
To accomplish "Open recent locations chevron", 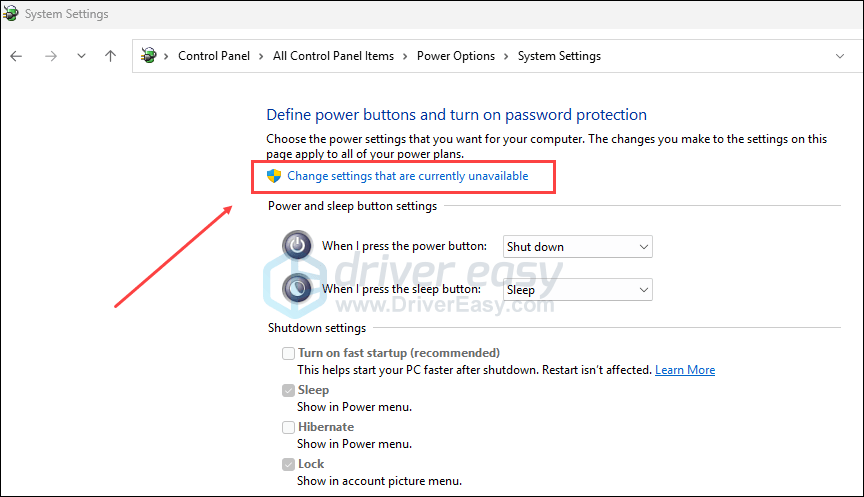I will [x=81, y=56].
